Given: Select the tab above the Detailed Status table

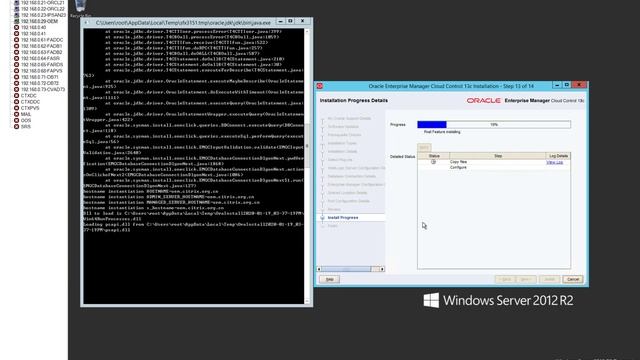Looking at the screenshot, I should click(424, 148).
